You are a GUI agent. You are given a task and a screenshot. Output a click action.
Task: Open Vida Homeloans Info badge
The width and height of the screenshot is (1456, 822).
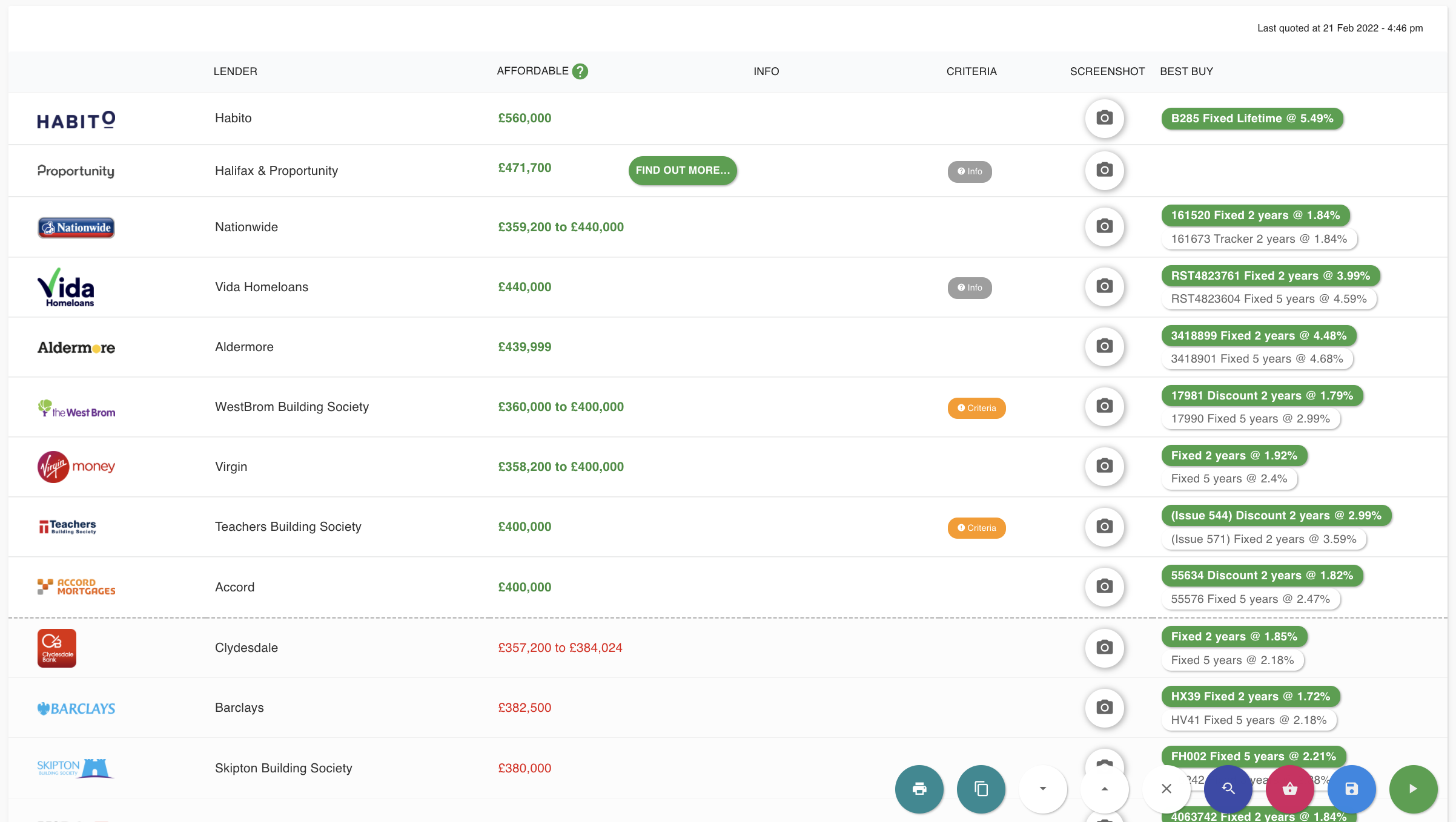pos(969,288)
